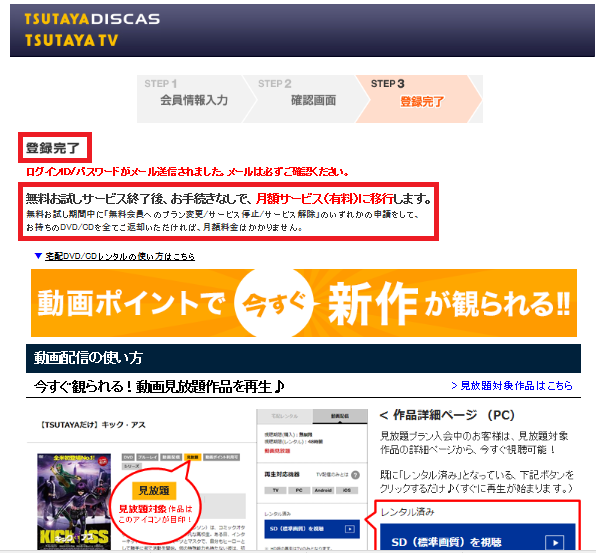Click the TV device badge
Screen dimensions: 596x553
(x=276, y=490)
